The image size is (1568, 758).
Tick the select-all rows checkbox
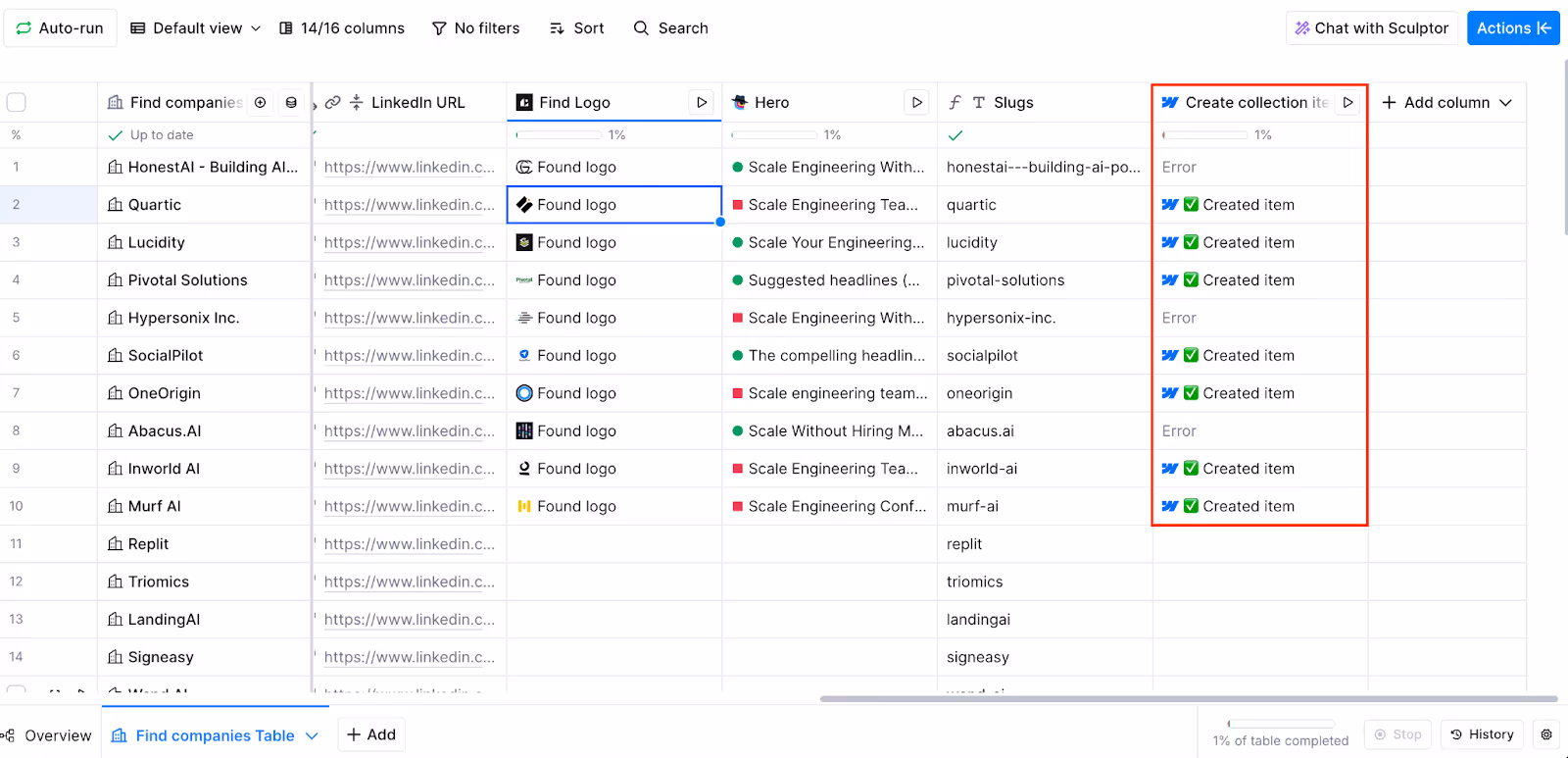(x=17, y=102)
